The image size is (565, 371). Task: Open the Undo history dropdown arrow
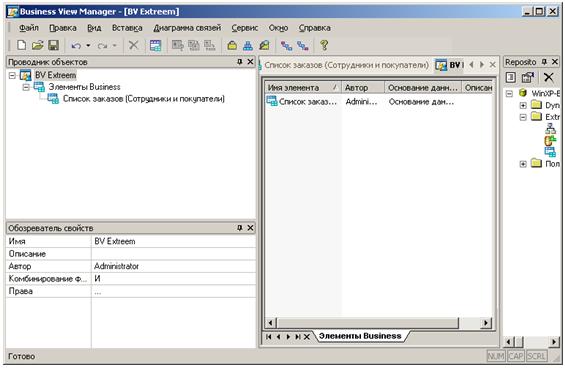[x=88, y=45]
